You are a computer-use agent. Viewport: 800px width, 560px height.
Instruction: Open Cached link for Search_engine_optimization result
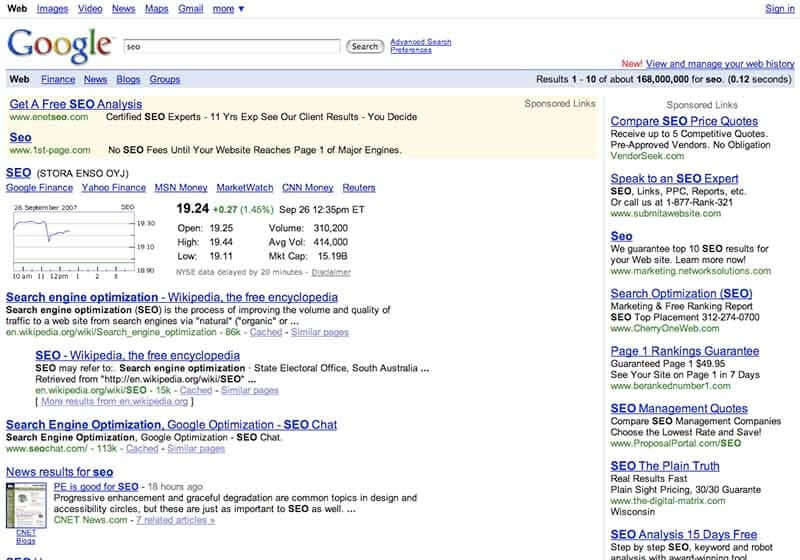266,332
